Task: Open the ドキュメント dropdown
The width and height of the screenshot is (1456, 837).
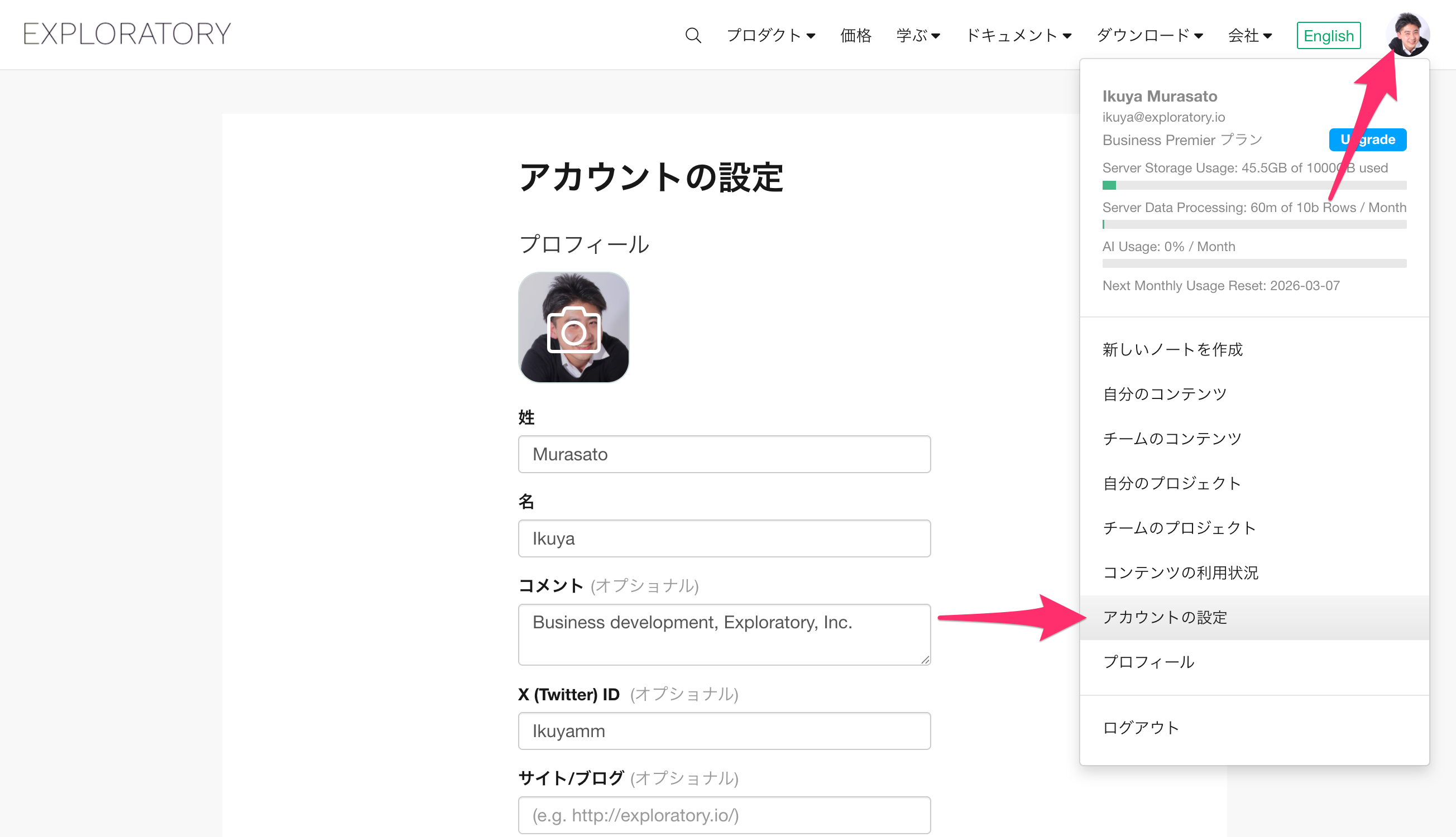Action: click(1018, 36)
